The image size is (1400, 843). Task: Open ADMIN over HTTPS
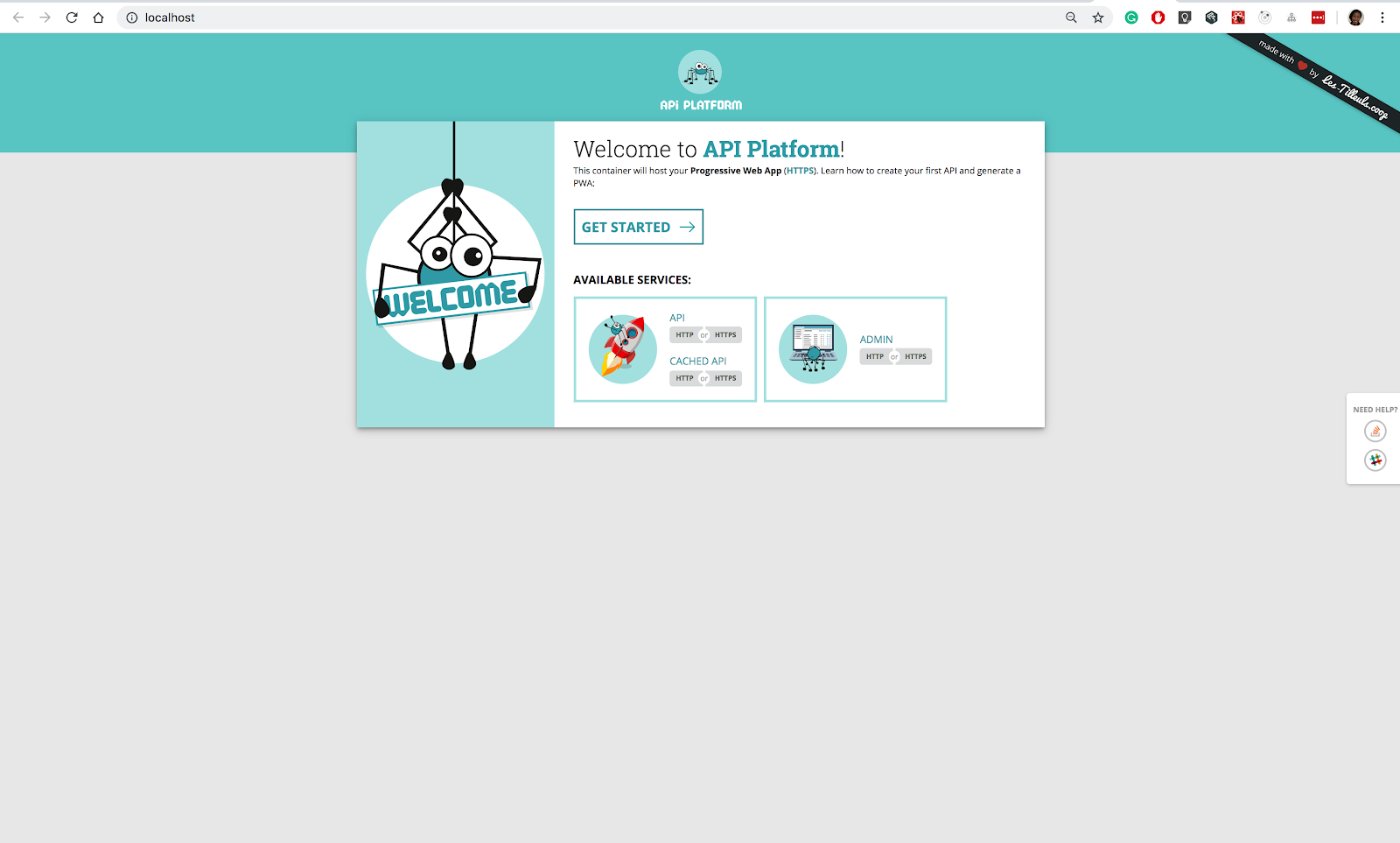(915, 356)
